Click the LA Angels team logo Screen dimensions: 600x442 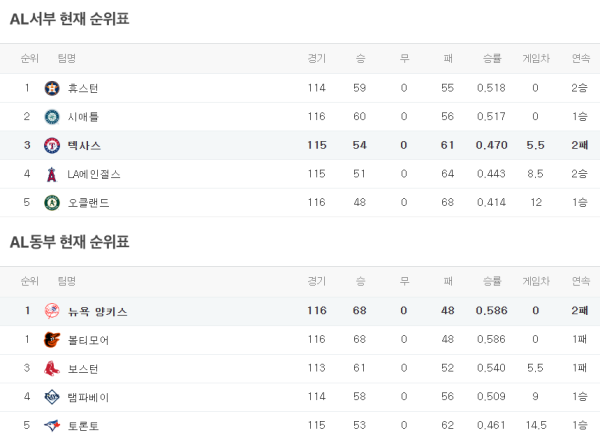52,174
